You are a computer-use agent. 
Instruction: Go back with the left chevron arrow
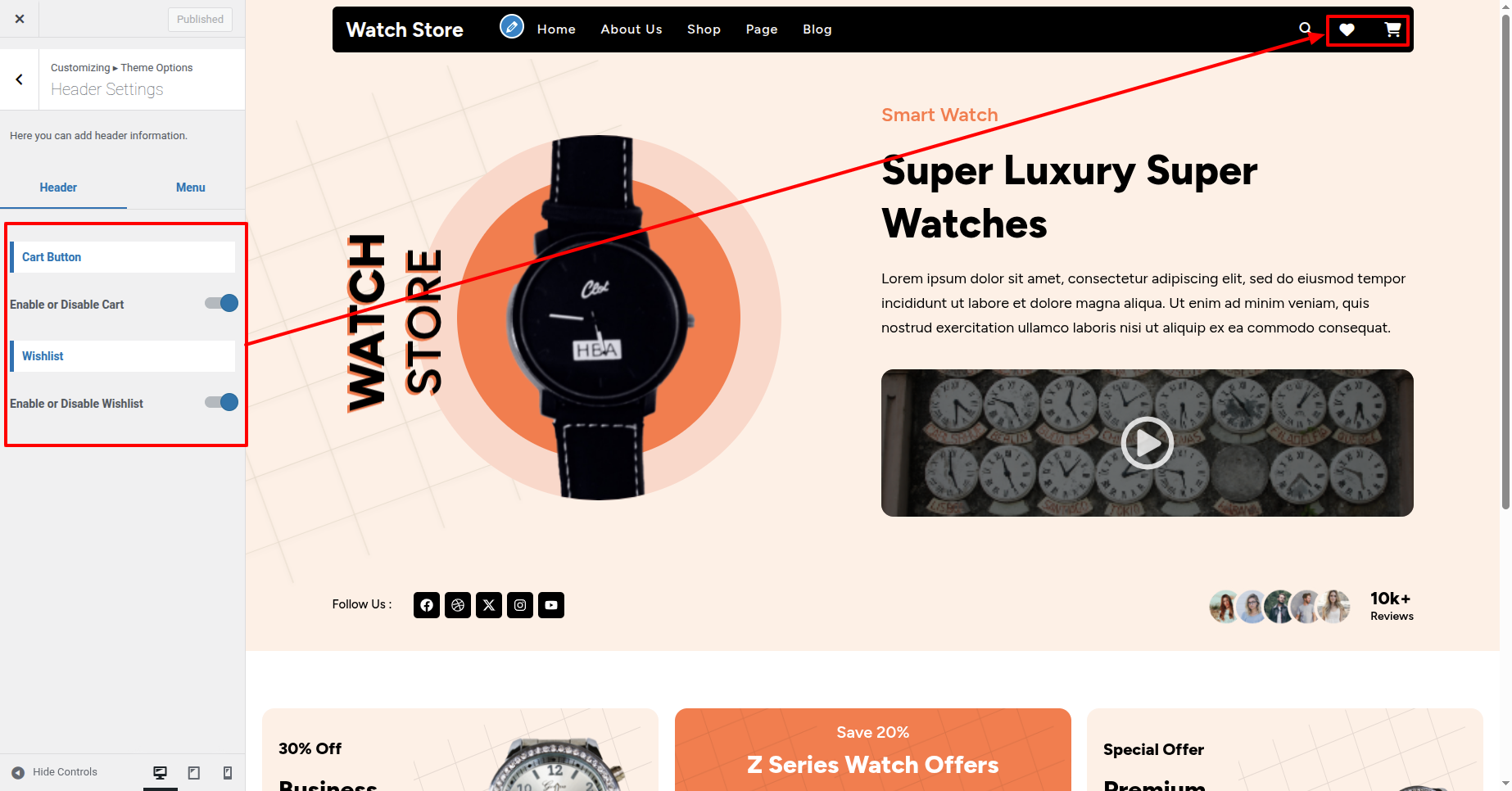(x=20, y=79)
